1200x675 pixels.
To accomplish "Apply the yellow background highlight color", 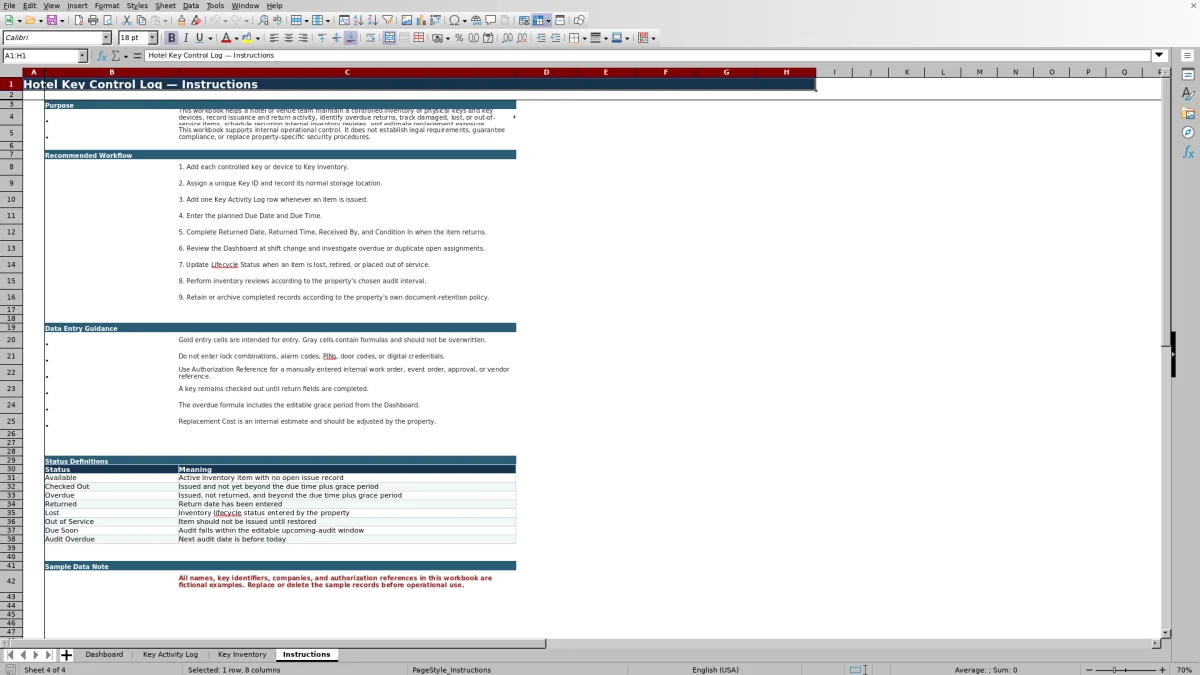I will click(247, 38).
